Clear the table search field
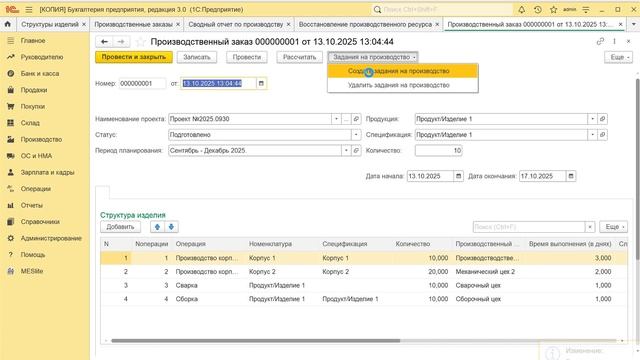640x360 pixels. point(590,227)
